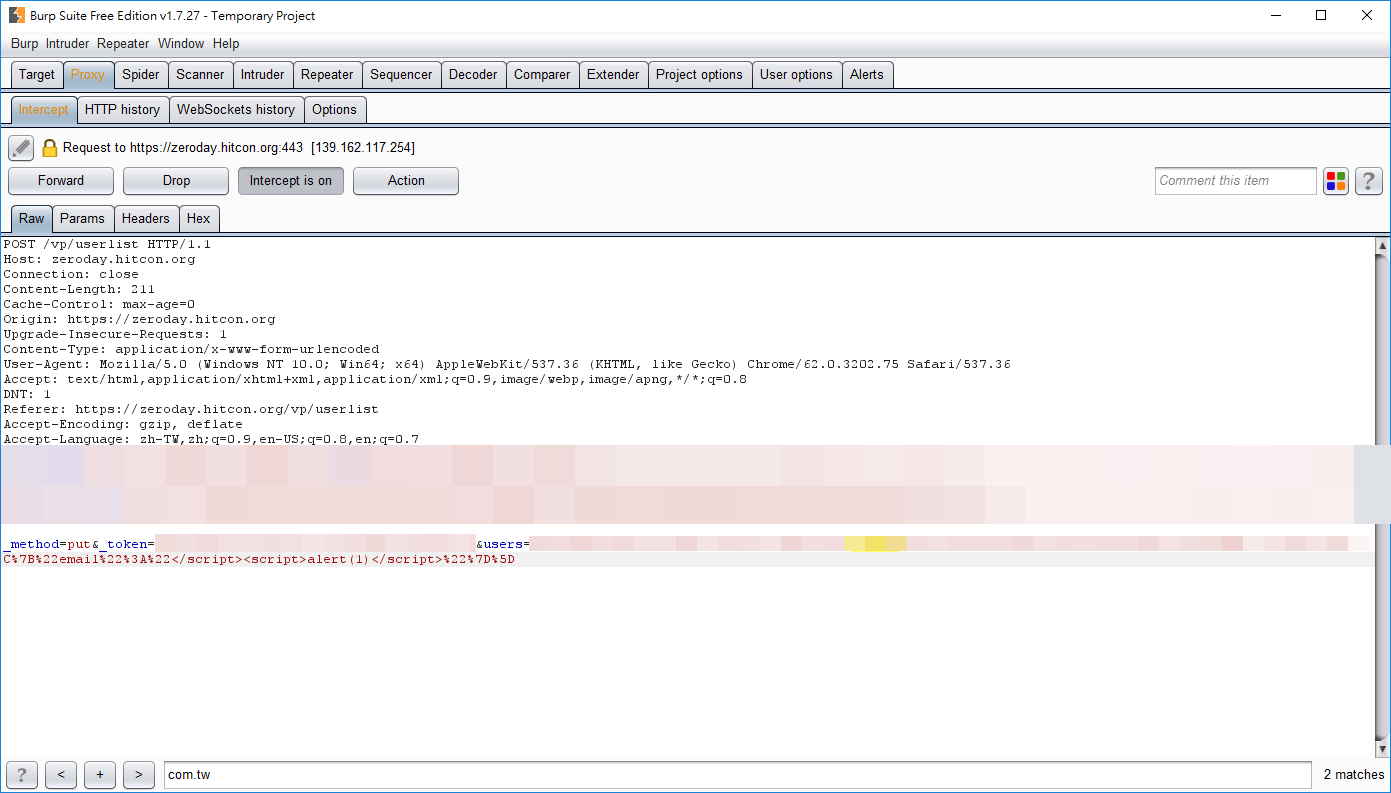Click the Connection: close header line

coord(71,274)
